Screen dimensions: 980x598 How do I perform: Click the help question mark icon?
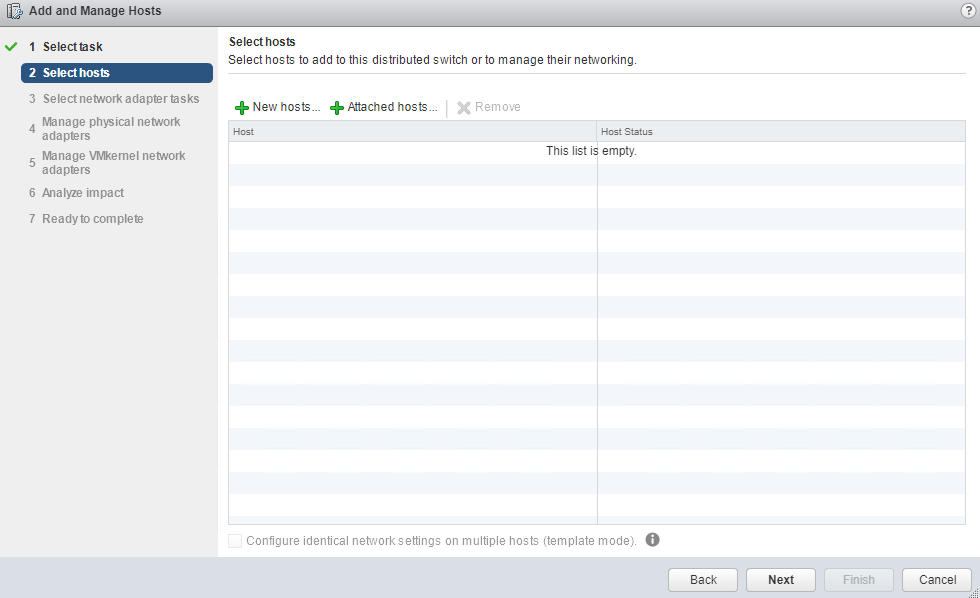click(x=967, y=11)
